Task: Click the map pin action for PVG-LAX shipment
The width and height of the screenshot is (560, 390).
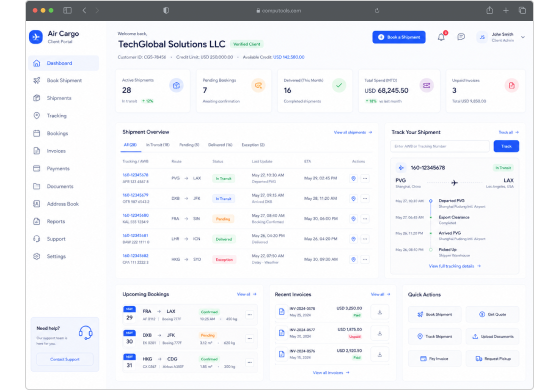Action: [353, 178]
